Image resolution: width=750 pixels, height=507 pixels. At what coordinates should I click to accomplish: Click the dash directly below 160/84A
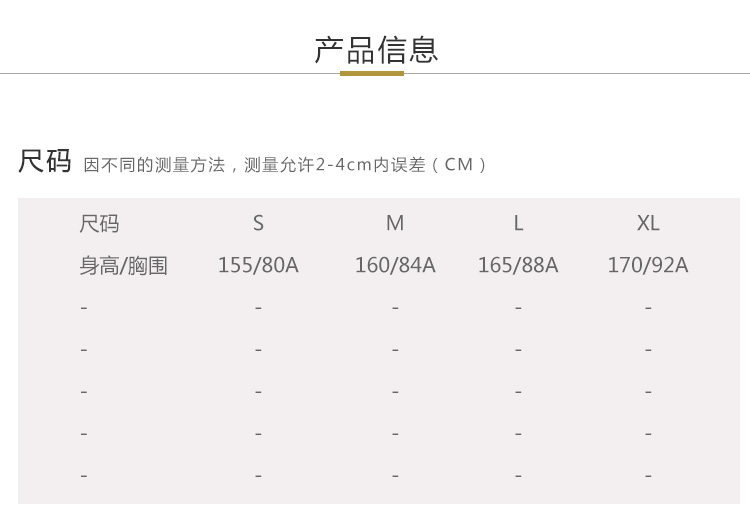pyautogui.click(x=395, y=308)
